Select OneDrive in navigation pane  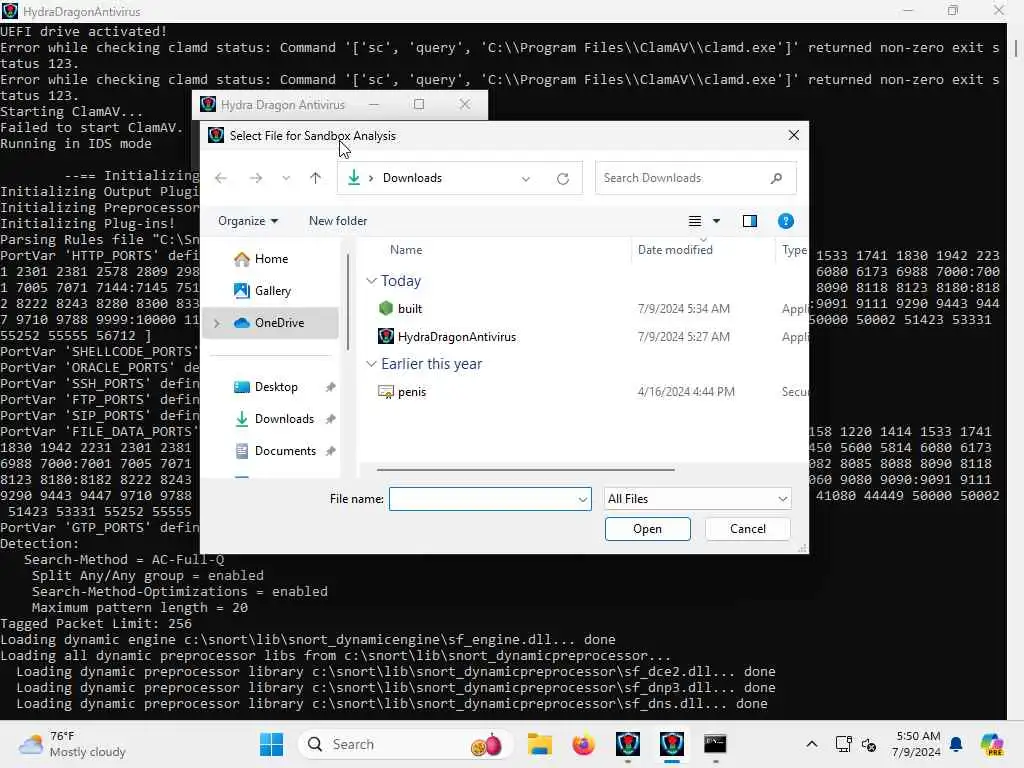(x=271, y=323)
